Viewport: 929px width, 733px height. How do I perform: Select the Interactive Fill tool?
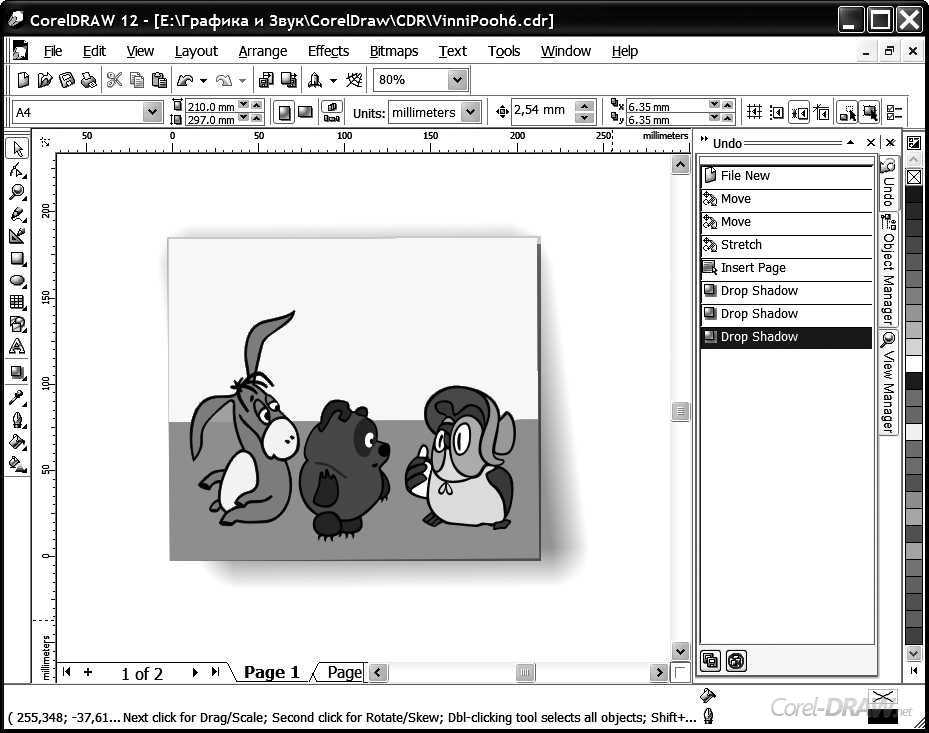click(x=17, y=464)
